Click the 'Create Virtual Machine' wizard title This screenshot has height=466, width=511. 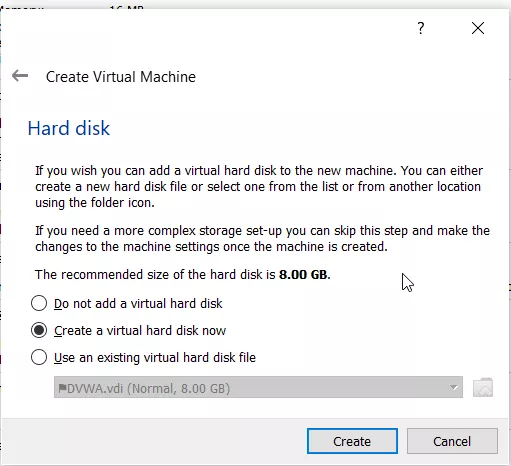[x=121, y=77]
